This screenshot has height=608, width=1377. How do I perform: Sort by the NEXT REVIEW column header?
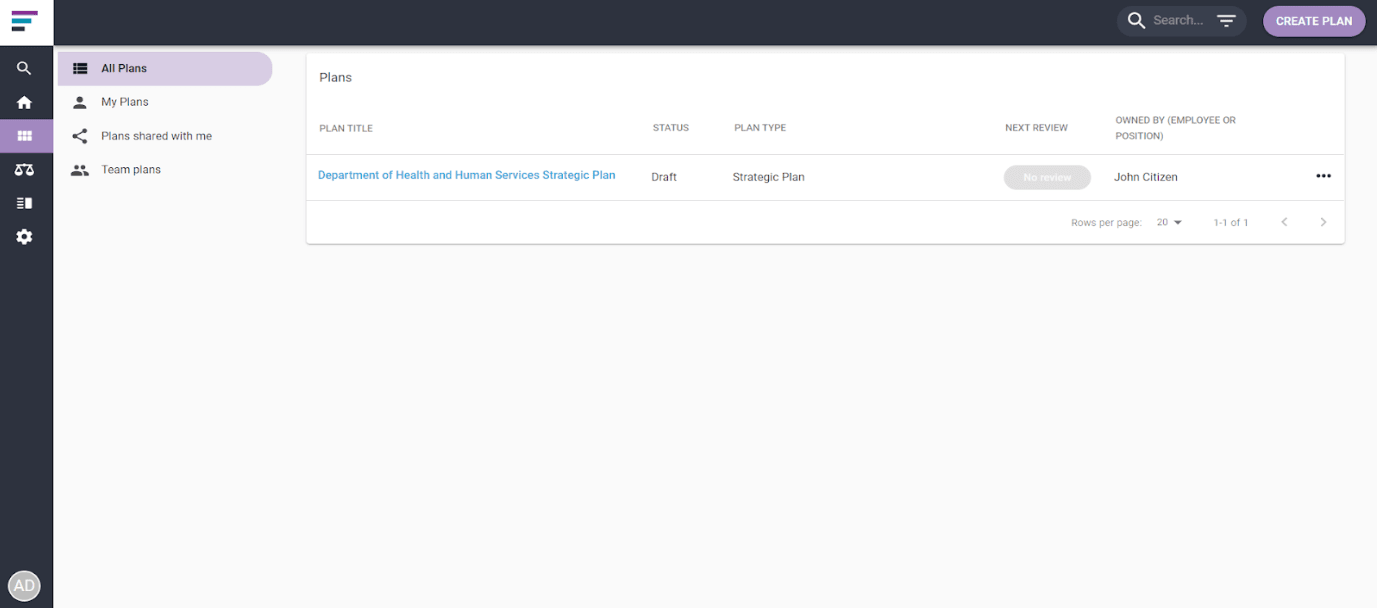coord(1036,128)
